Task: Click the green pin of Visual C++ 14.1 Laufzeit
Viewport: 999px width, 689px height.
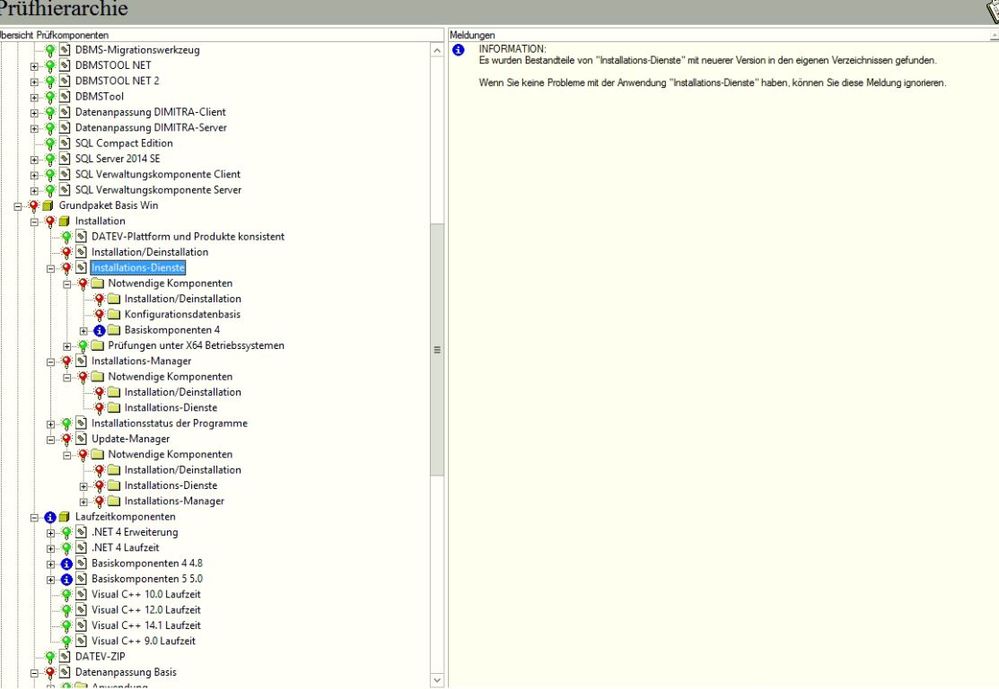Action: (66, 626)
